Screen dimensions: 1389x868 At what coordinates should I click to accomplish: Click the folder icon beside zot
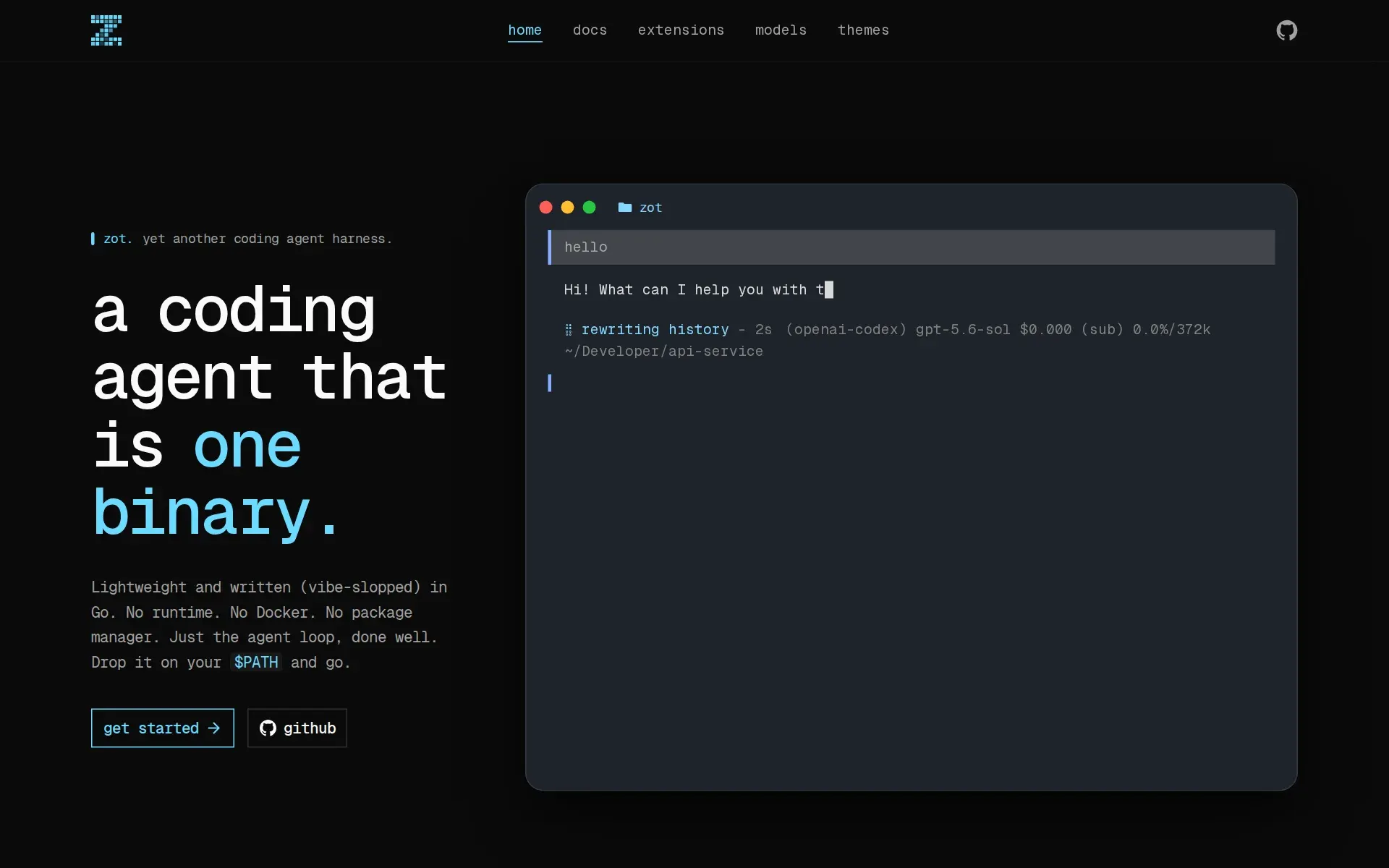coord(625,208)
